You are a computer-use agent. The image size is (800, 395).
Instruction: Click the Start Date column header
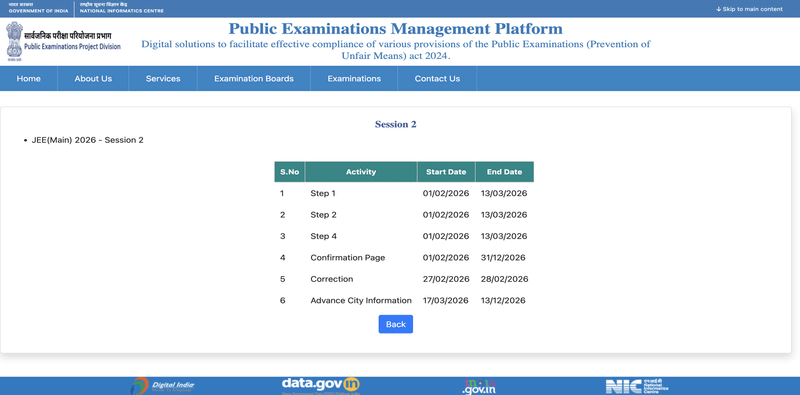(446, 172)
